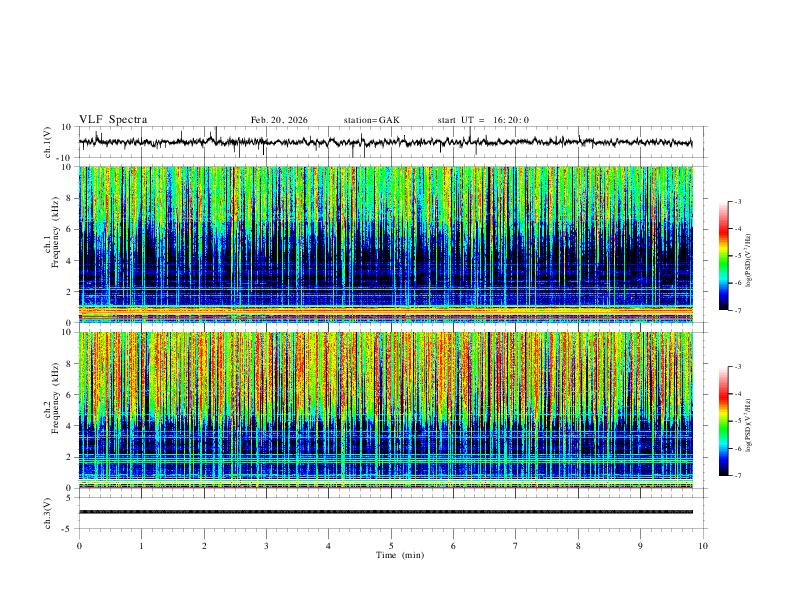The height and width of the screenshot is (612, 792).
Task: Click the "Time (min)" axis title
Action: 400,555
